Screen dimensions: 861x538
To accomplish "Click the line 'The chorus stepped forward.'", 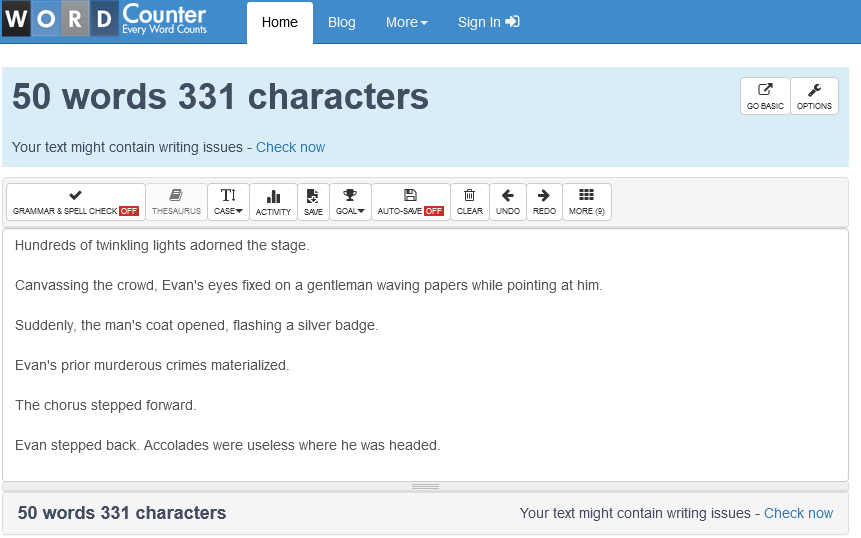I will pos(105,405).
